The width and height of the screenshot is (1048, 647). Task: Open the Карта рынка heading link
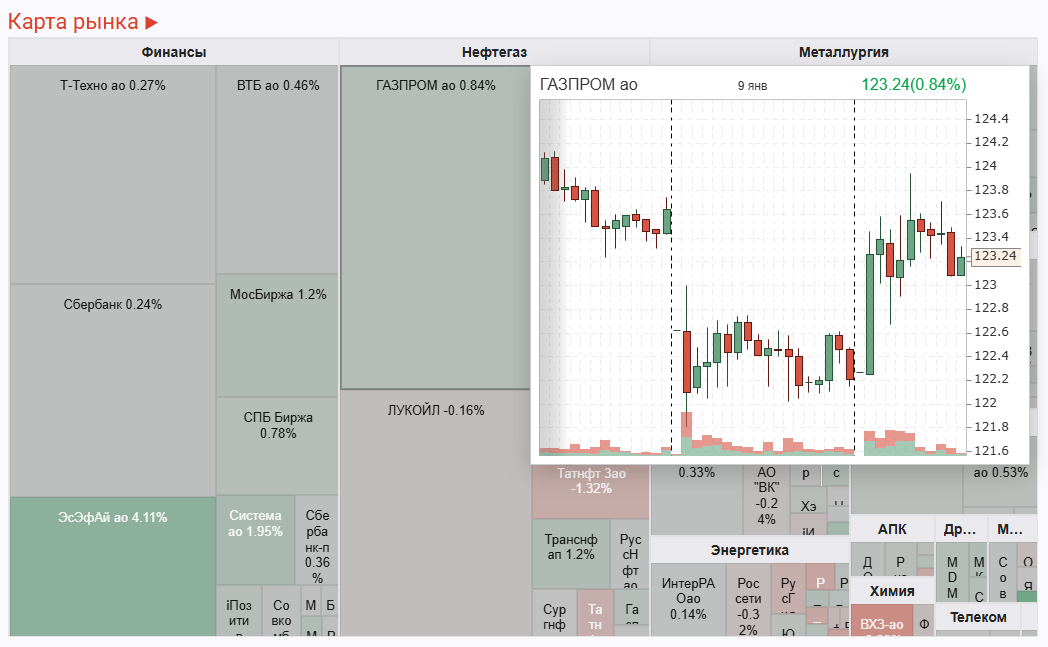click(x=73, y=22)
